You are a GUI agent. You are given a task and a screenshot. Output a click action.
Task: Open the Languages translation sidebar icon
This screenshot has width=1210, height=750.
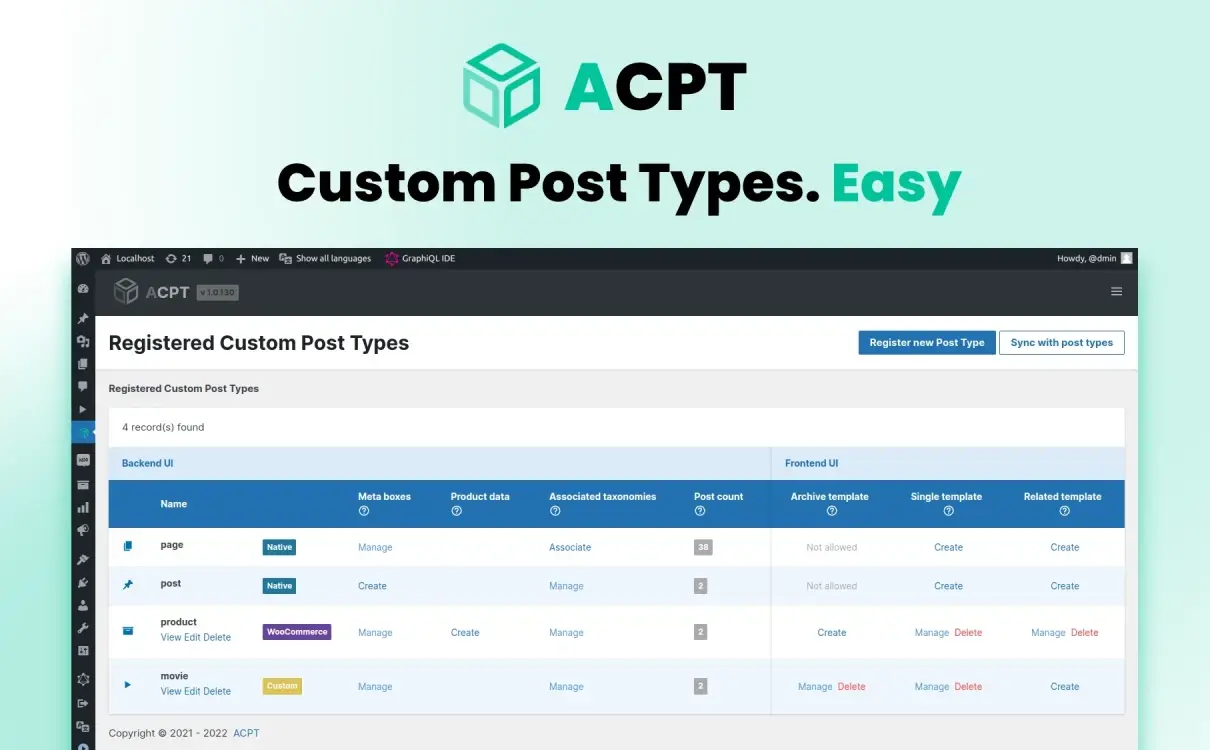[x=83, y=726]
